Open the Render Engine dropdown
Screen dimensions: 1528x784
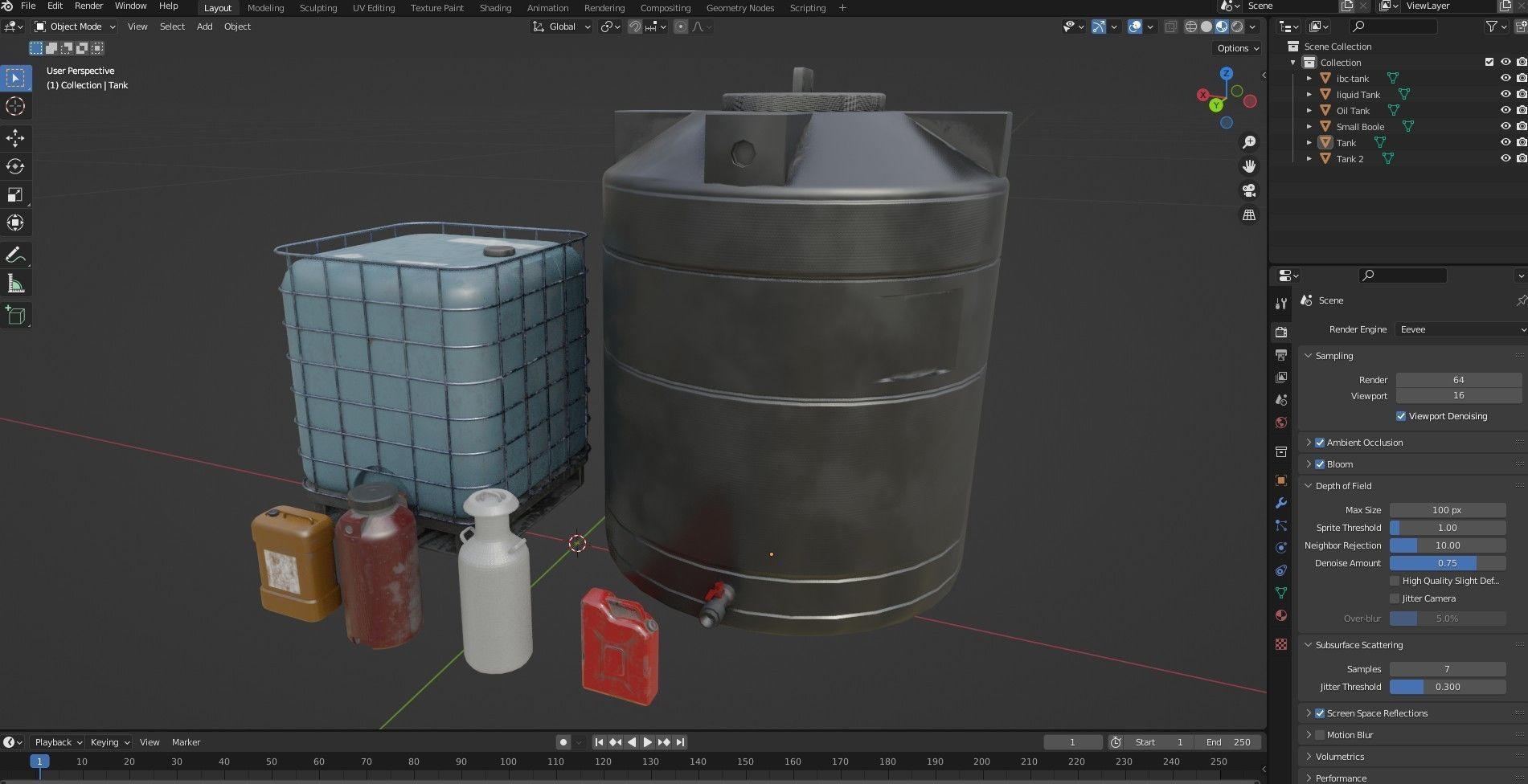coord(1460,329)
